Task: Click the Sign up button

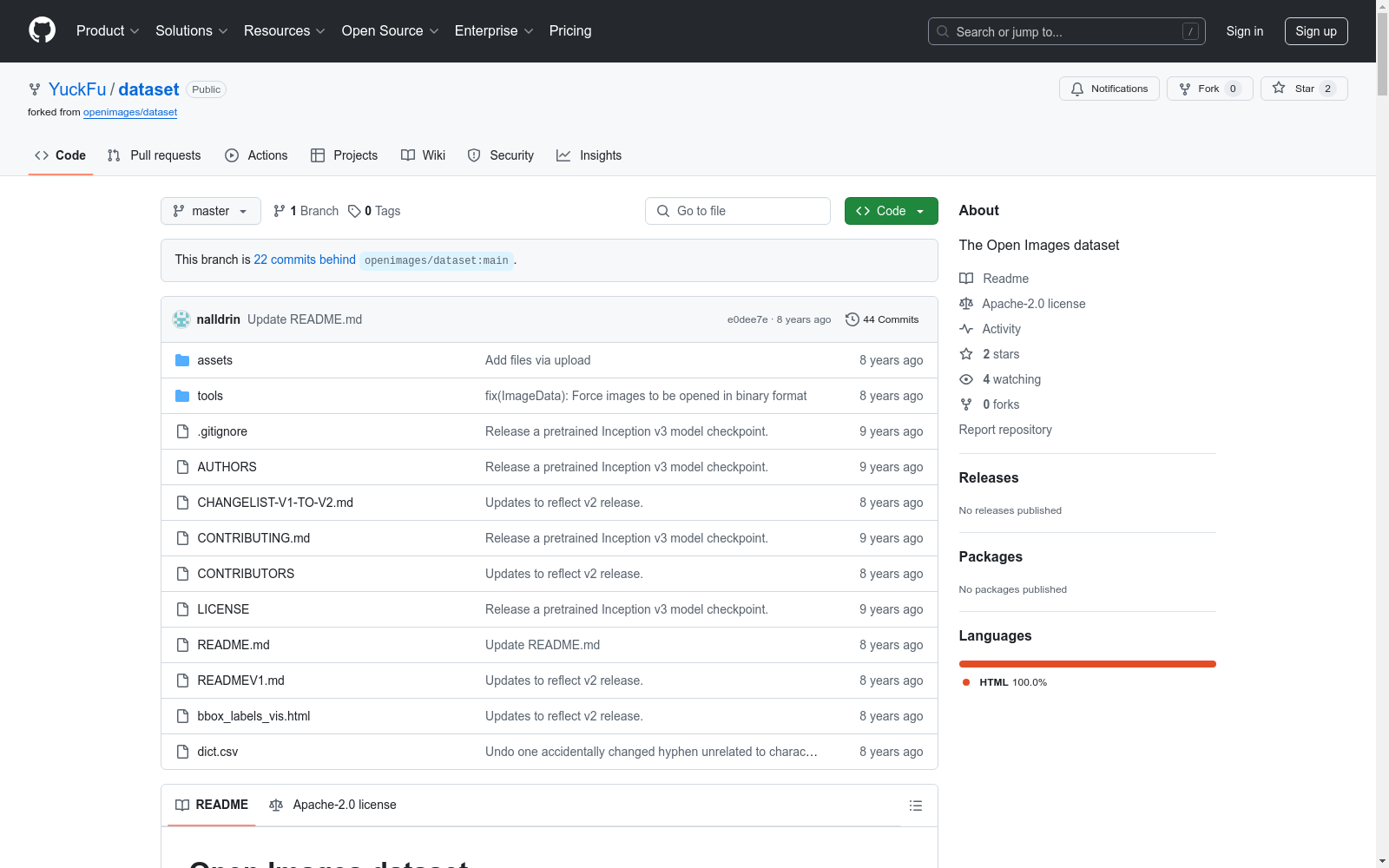Action: click(x=1316, y=31)
